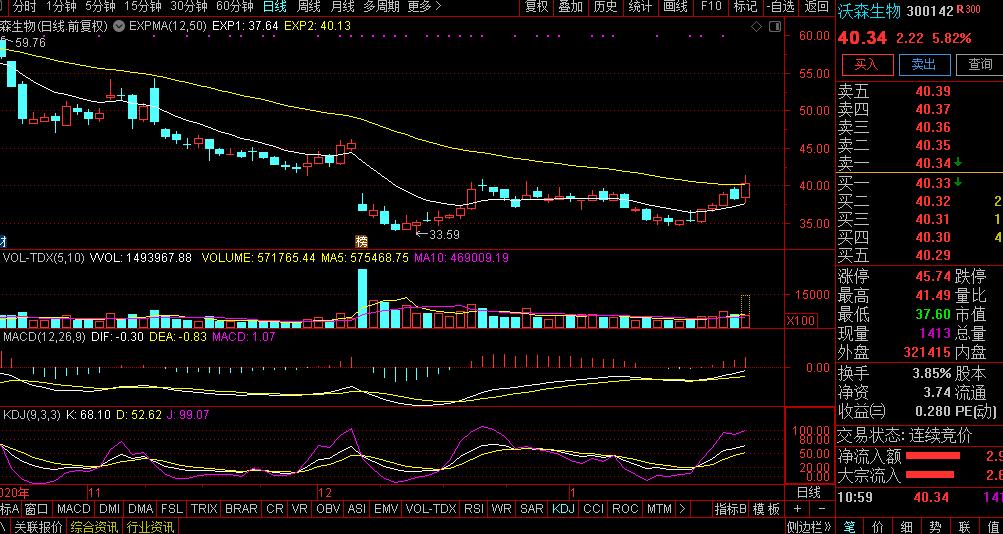The image size is (1003, 534).
Task: Select the 60分钟 period
Action: 235,7
